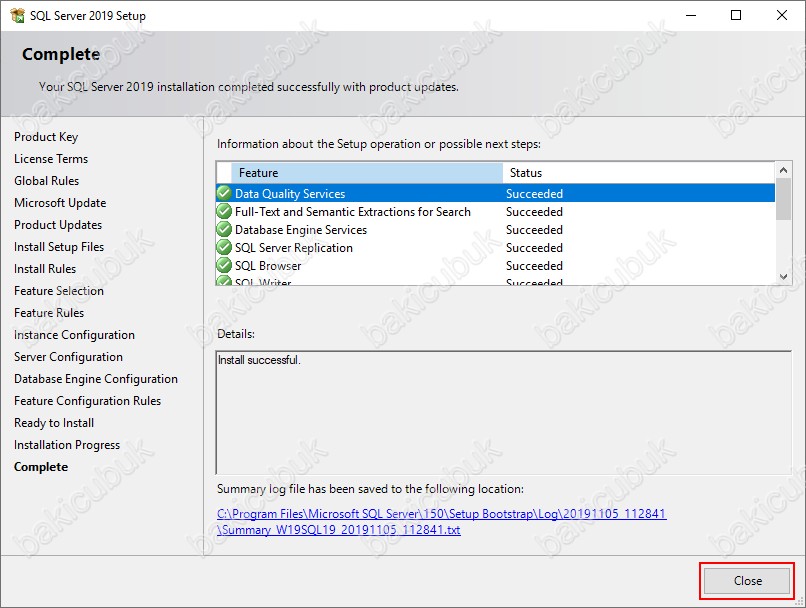This screenshot has height=608, width=806.
Task: Click inside the Details text box
Action: [x=504, y=413]
